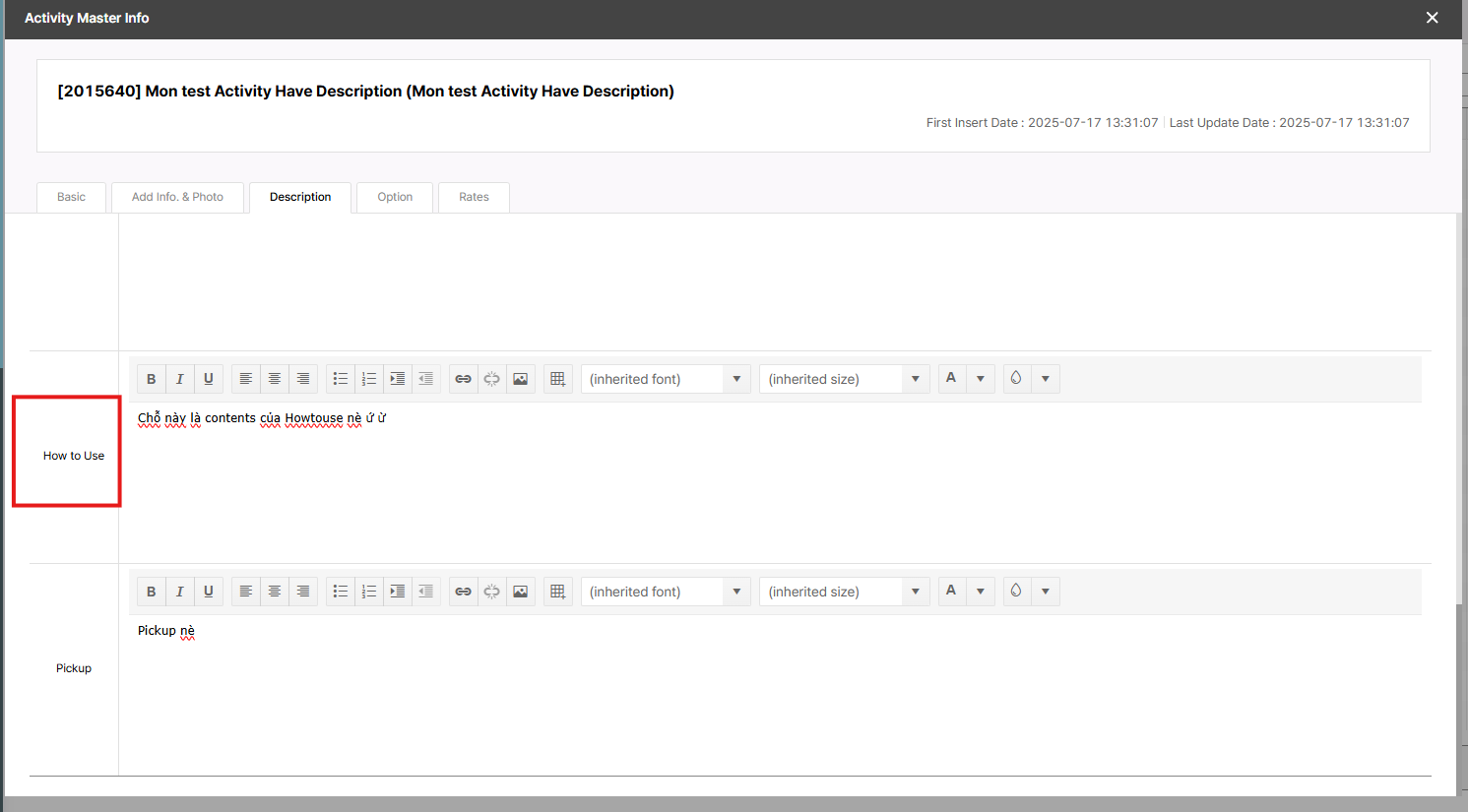Insert hyperlink in the How to Use editor

tap(463, 379)
